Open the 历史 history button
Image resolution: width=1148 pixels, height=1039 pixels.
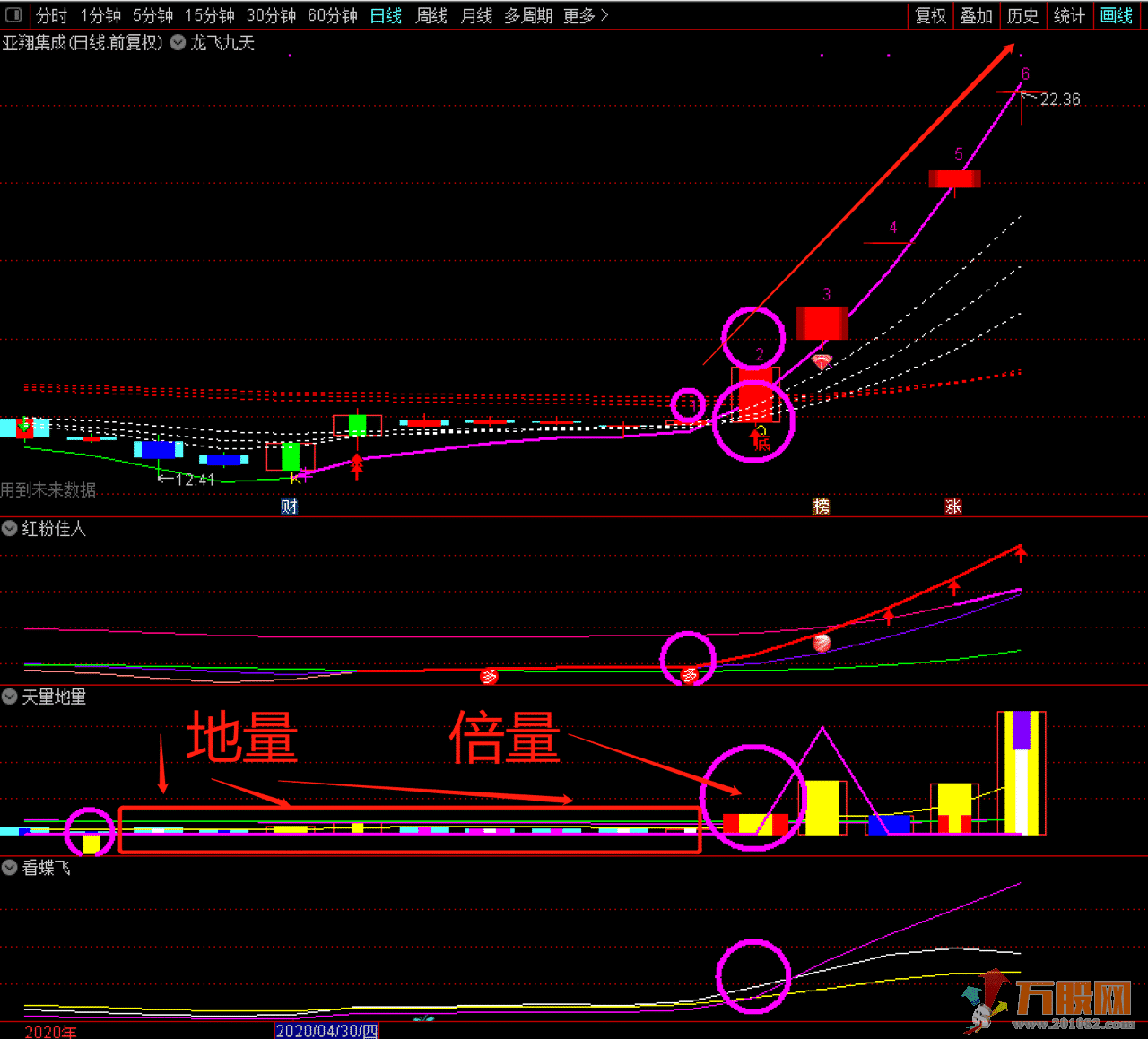pyautogui.click(x=1022, y=15)
